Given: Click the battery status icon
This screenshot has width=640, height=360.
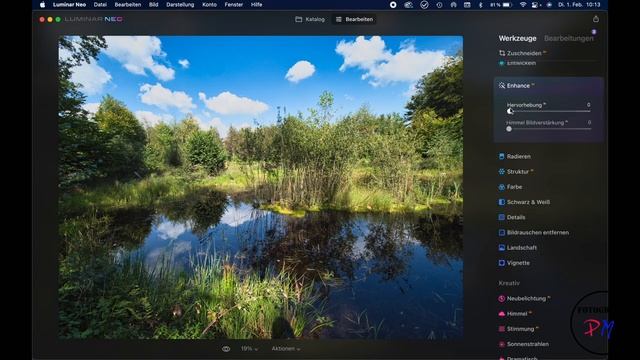Looking at the screenshot, I should point(507,5).
